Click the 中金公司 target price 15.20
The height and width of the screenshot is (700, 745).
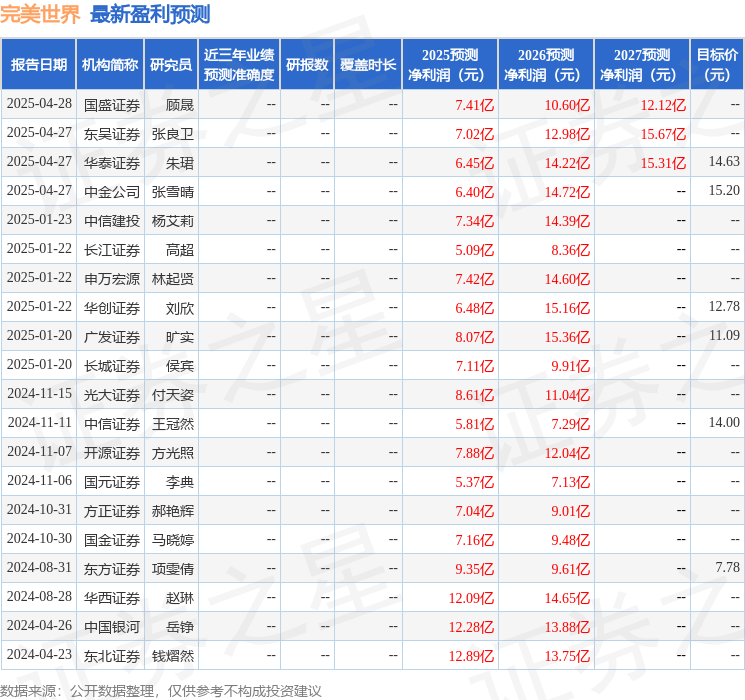723,191
